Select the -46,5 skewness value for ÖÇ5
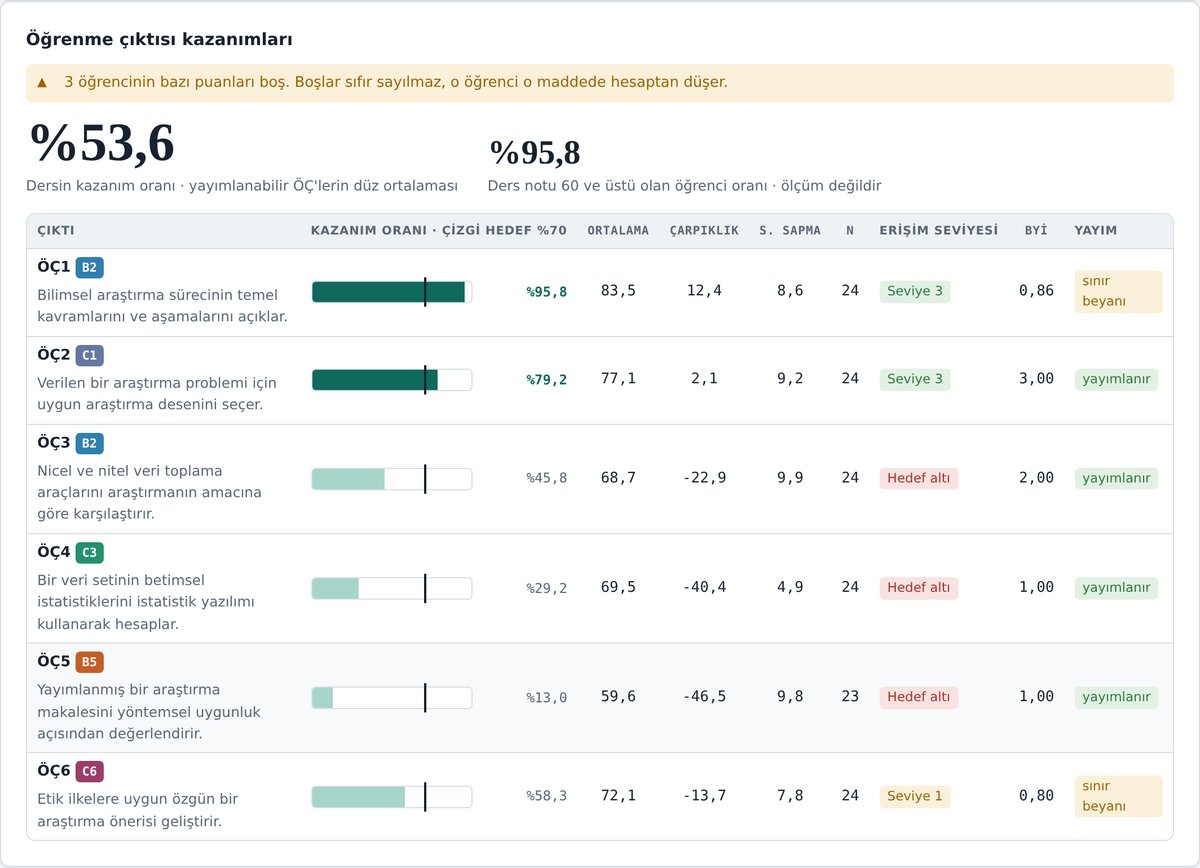Image resolution: width=1200 pixels, height=868 pixels. 704,698
